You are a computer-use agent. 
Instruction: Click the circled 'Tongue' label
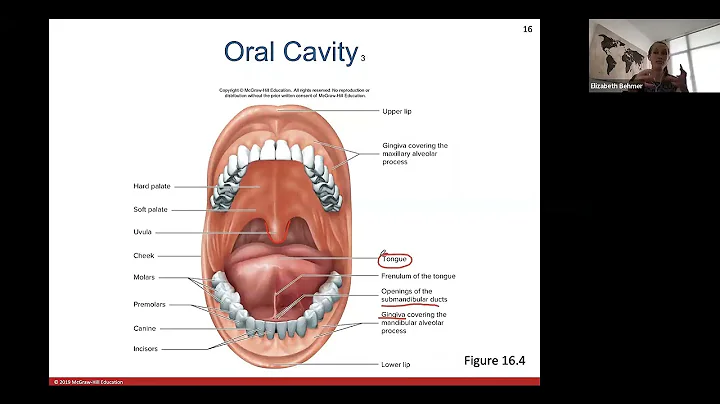[394, 259]
